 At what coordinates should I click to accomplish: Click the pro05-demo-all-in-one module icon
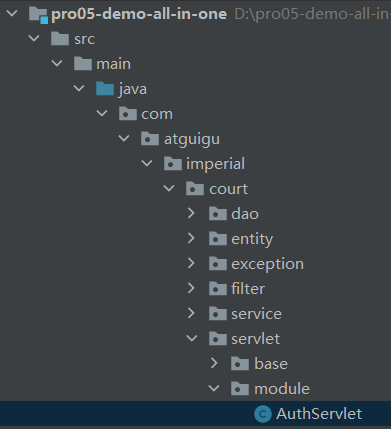coord(38,15)
